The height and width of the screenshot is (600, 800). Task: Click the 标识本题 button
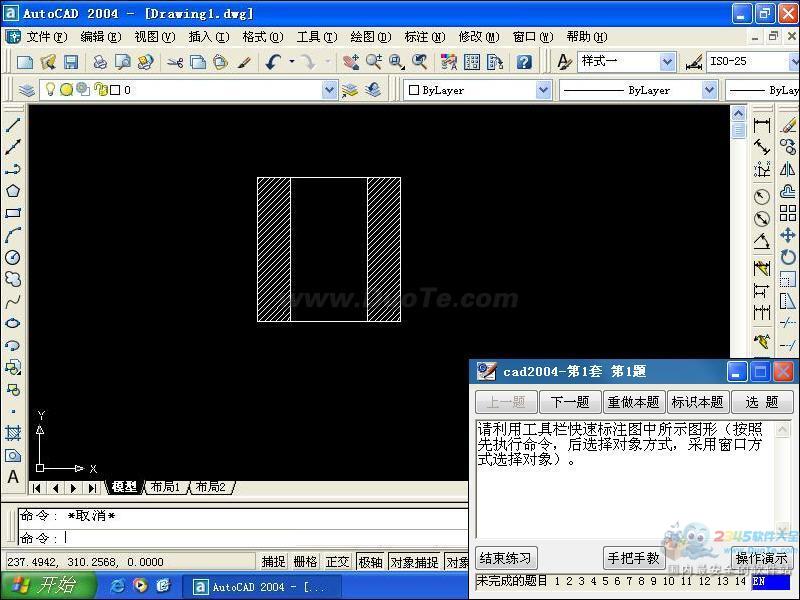point(697,402)
